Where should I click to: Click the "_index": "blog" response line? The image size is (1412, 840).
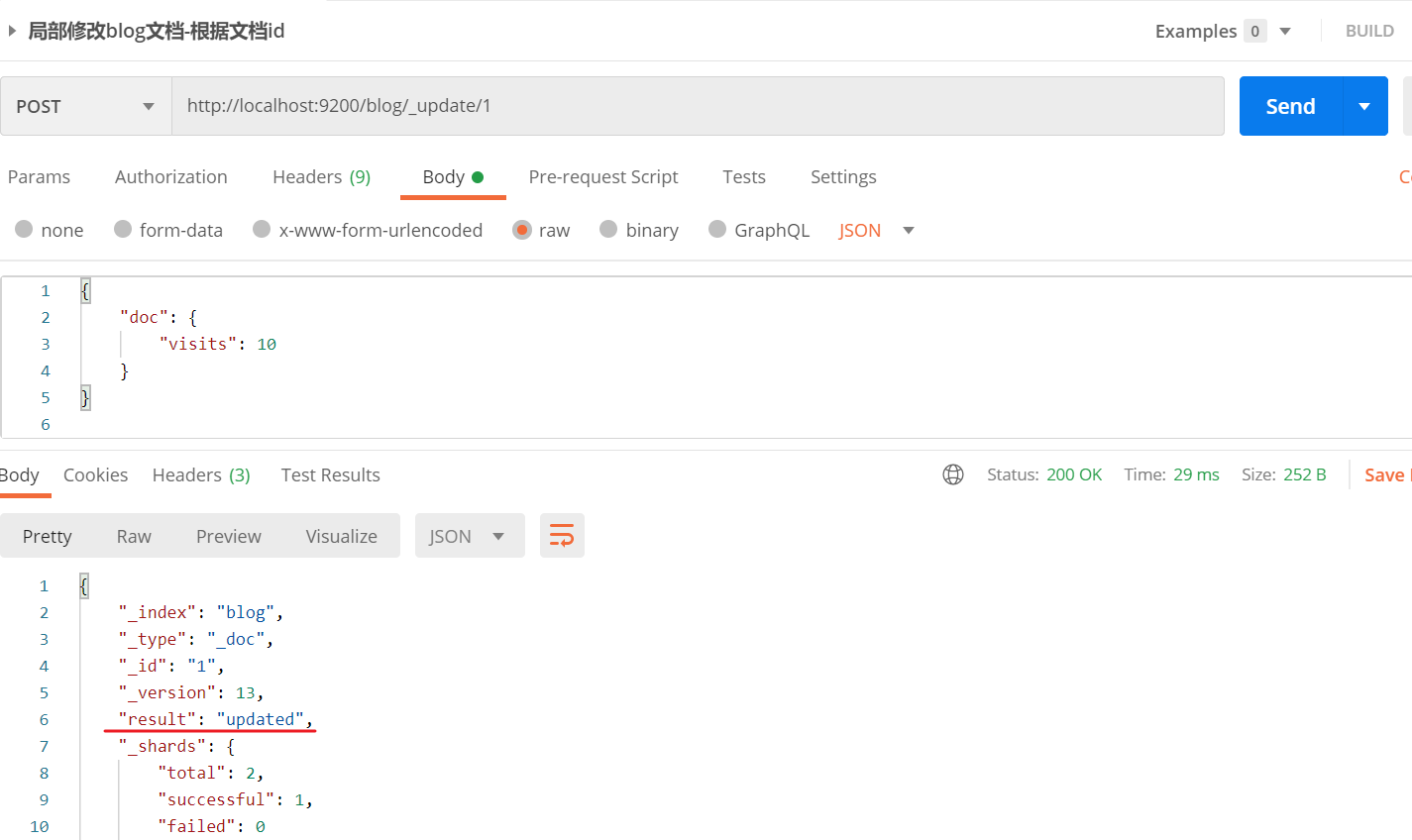[201, 612]
